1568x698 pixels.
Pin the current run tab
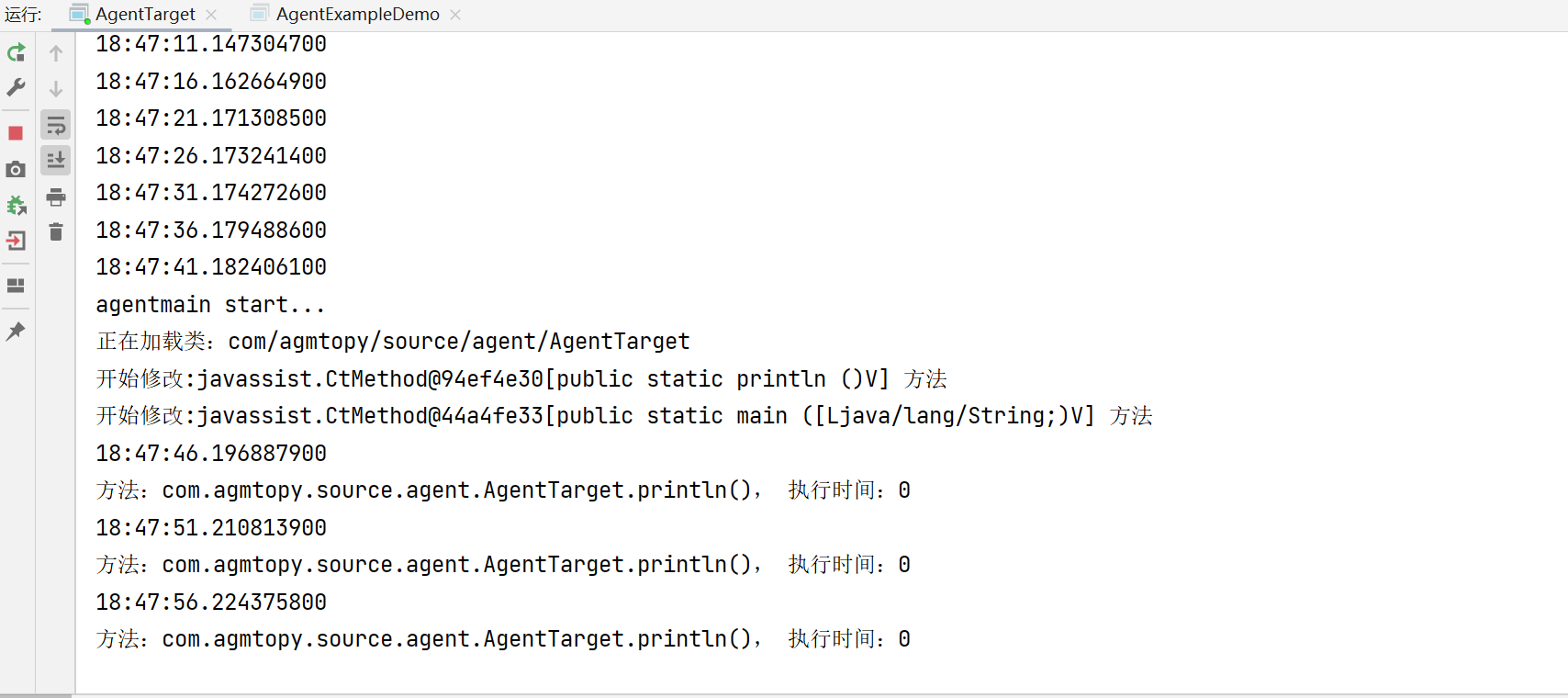click(x=16, y=331)
